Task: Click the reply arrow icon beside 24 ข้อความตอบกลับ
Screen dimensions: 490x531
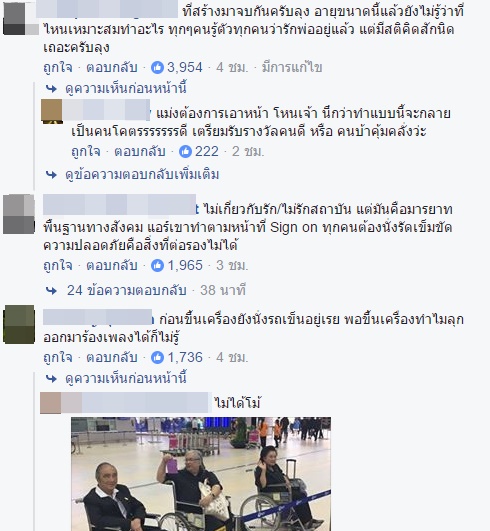Action: tap(51, 291)
